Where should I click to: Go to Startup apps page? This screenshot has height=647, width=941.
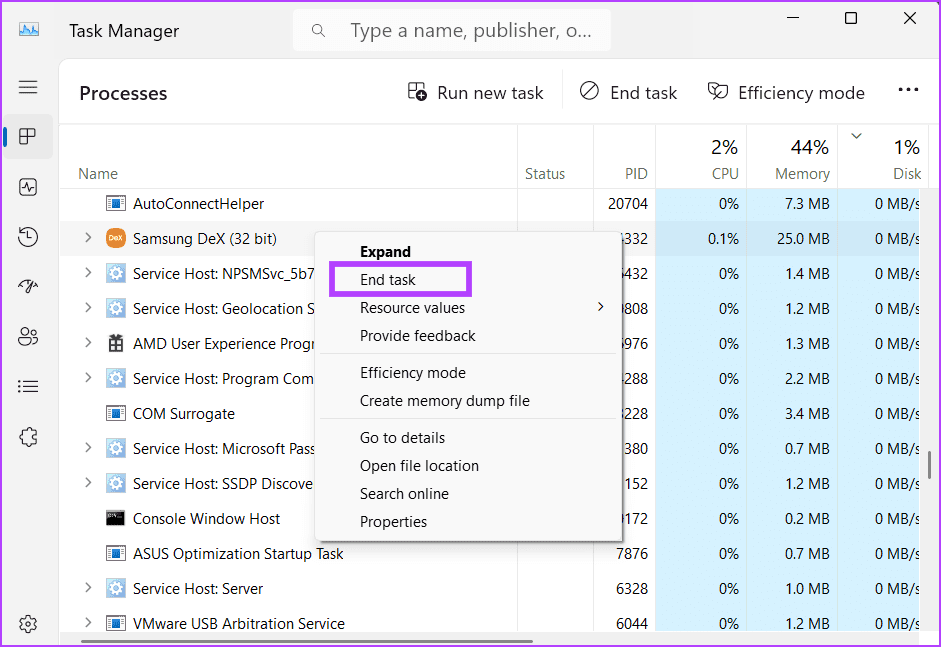coord(28,287)
